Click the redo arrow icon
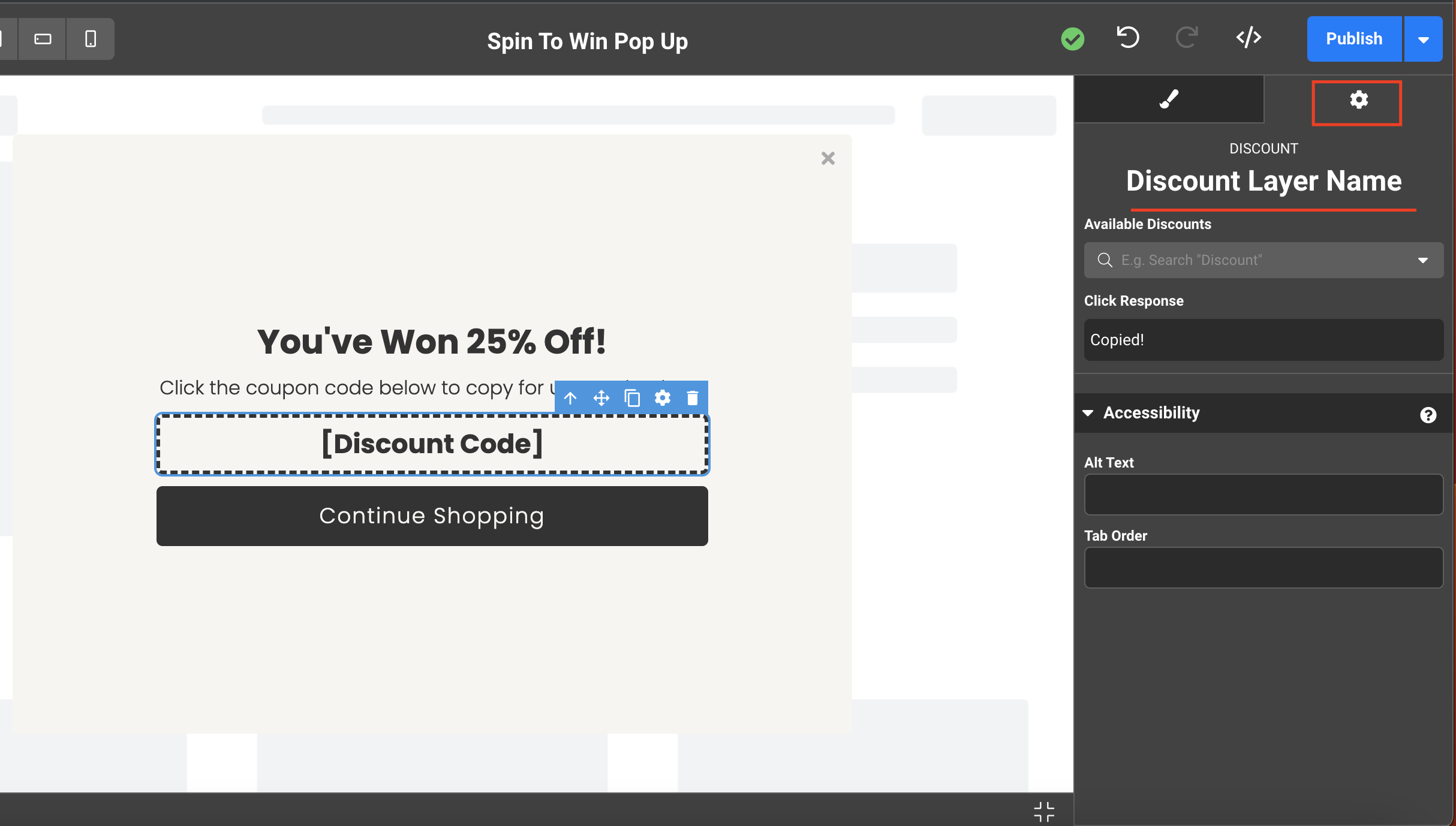Viewport: 1456px width, 826px height. click(x=1186, y=38)
